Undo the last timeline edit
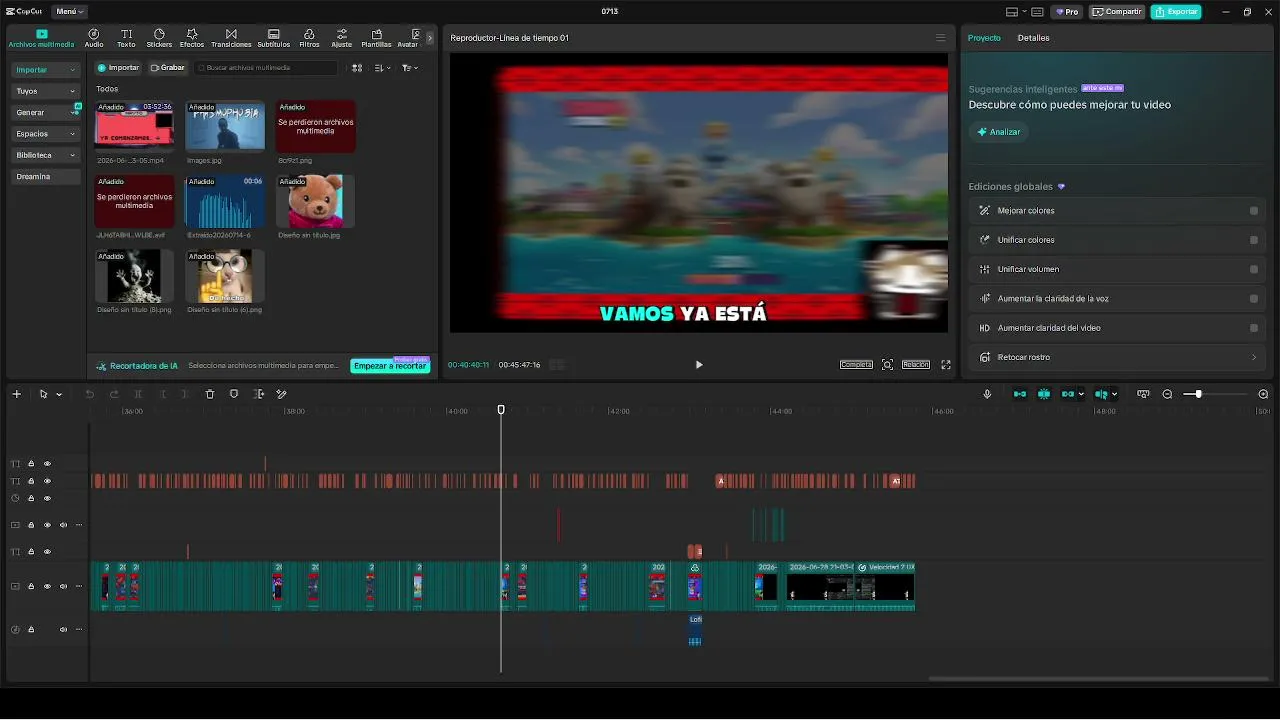1280x720 pixels. click(89, 394)
